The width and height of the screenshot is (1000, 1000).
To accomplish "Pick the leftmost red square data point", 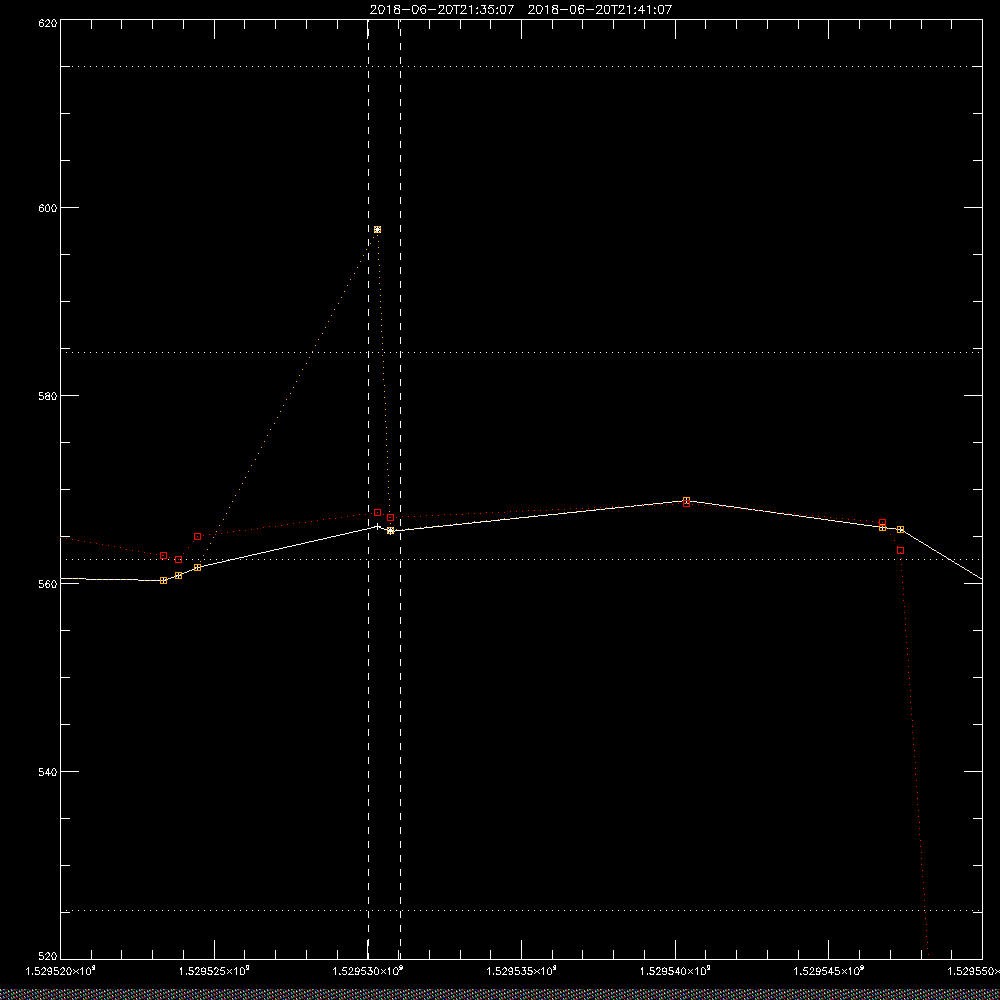I will click(x=163, y=555).
